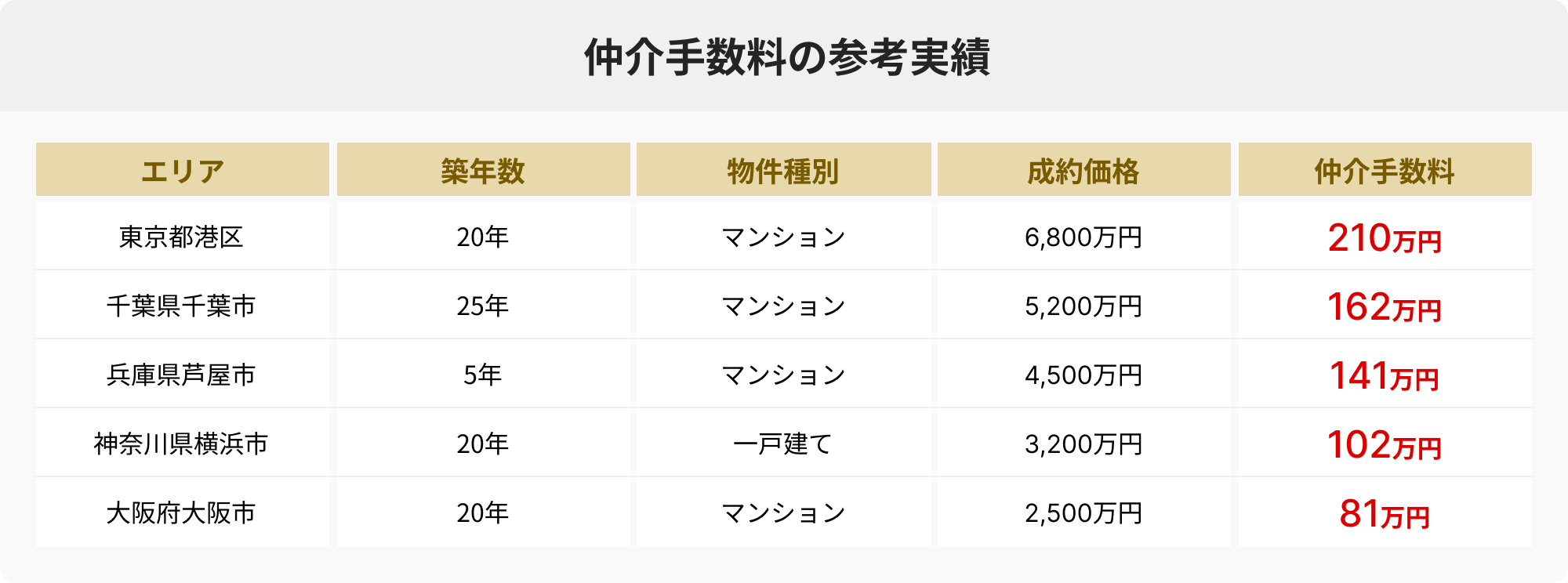Screen dimensions: 1568x583
Task: Select the 5年 building age cell
Action: (483, 375)
